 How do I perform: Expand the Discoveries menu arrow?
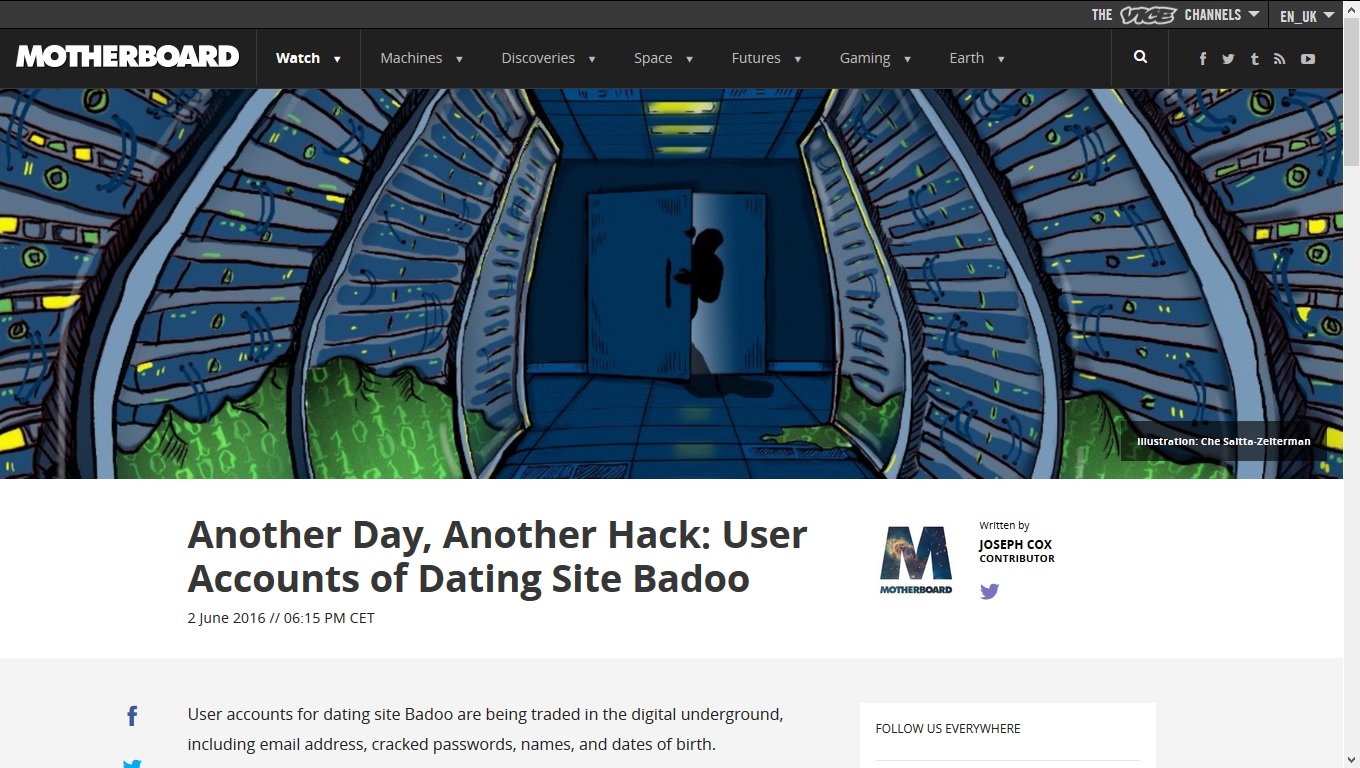coord(592,59)
